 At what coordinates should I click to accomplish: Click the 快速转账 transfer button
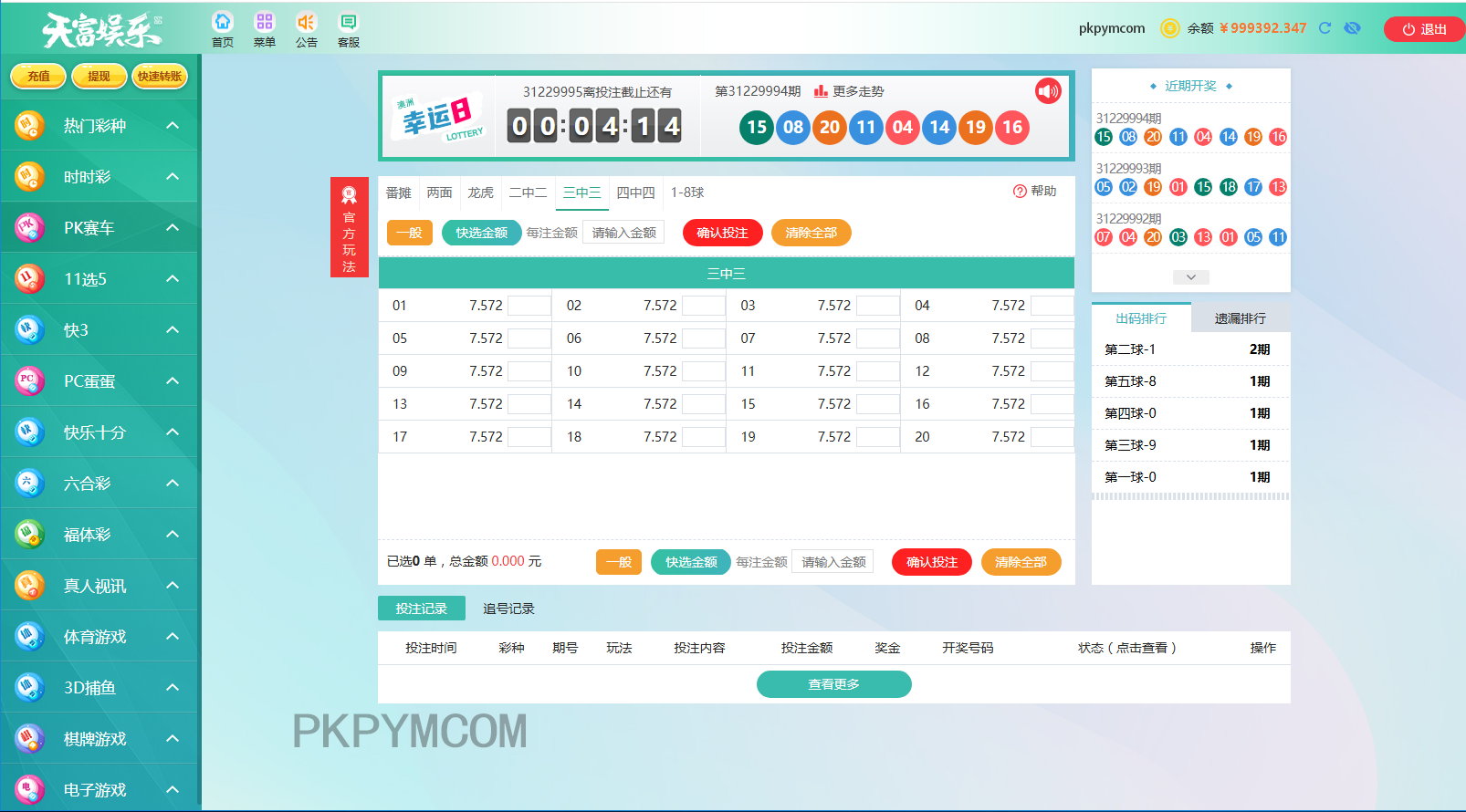(x=160, y=77)
